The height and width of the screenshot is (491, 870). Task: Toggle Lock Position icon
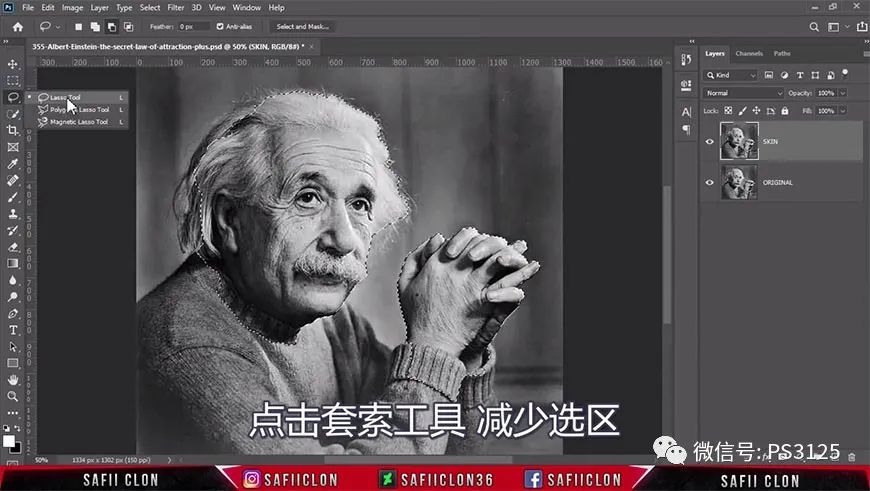[756, 111]
